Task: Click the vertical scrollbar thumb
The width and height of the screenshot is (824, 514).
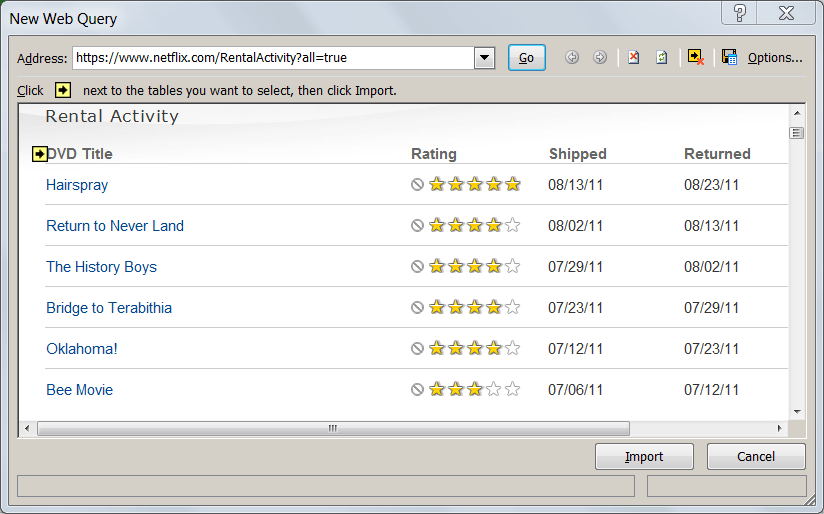Action: pos(797,133)
